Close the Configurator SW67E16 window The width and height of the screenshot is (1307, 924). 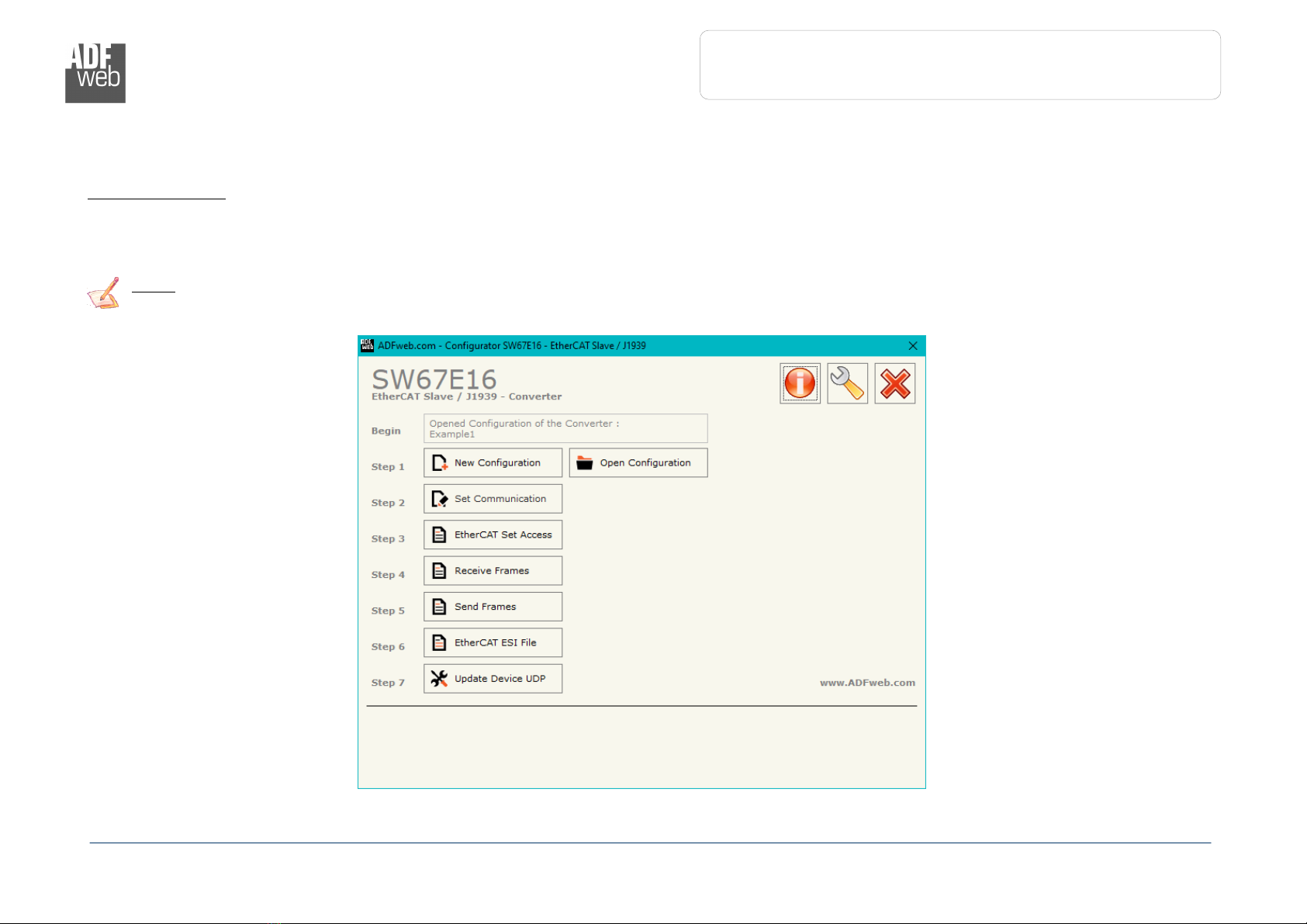tap(913, 346)
